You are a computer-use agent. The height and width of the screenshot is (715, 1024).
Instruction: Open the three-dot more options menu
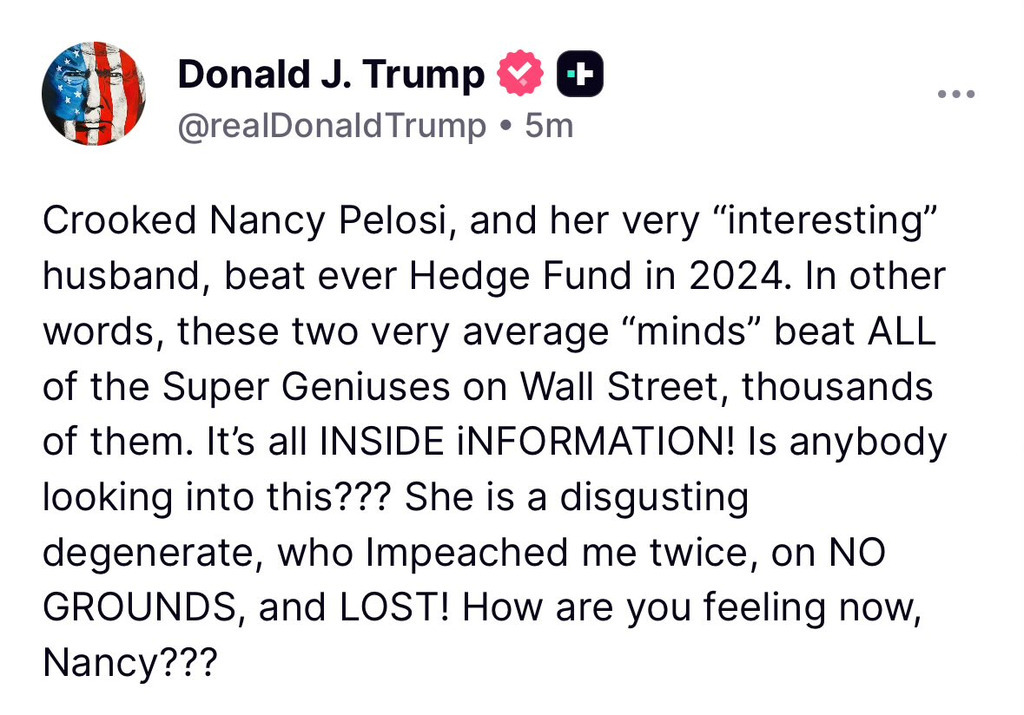point(956,95)
